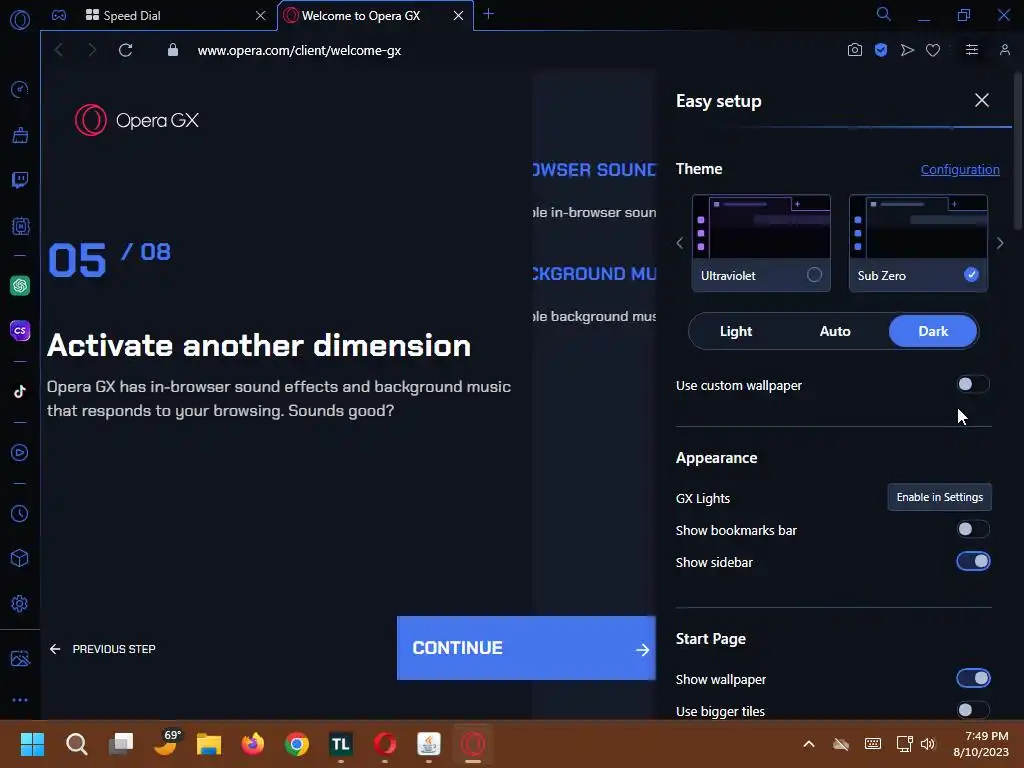Open ChatSonic CS icon in sidebar
The image size is (1024, 768).
[20, 330]
